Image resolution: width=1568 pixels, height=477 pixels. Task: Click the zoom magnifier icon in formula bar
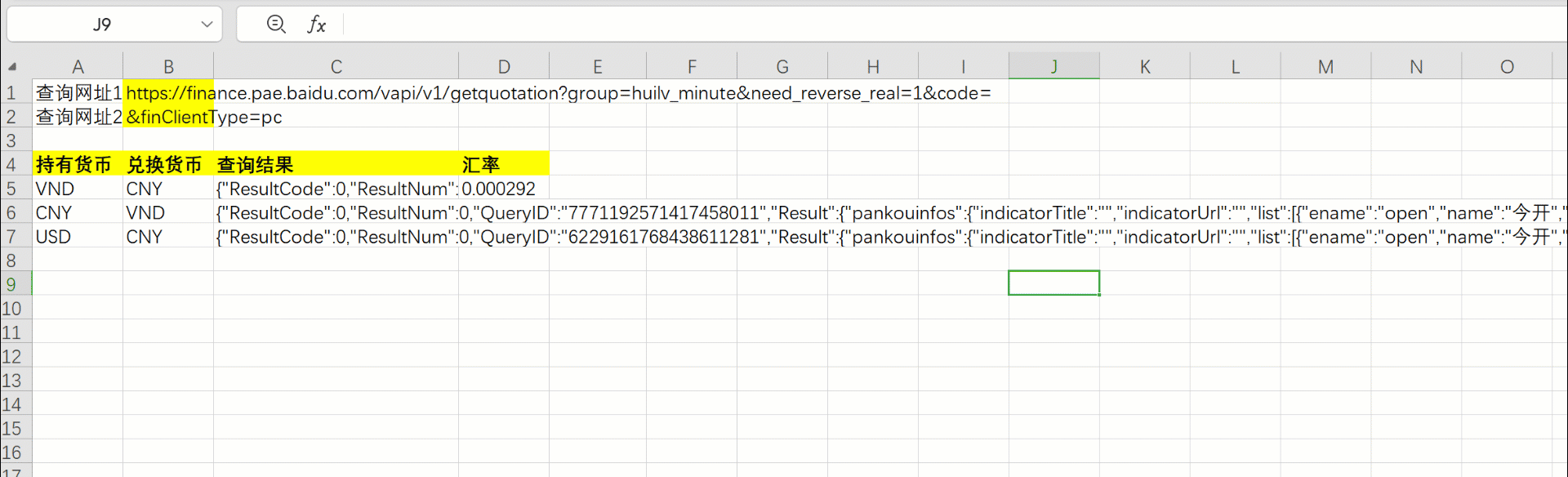pos(276,25)
